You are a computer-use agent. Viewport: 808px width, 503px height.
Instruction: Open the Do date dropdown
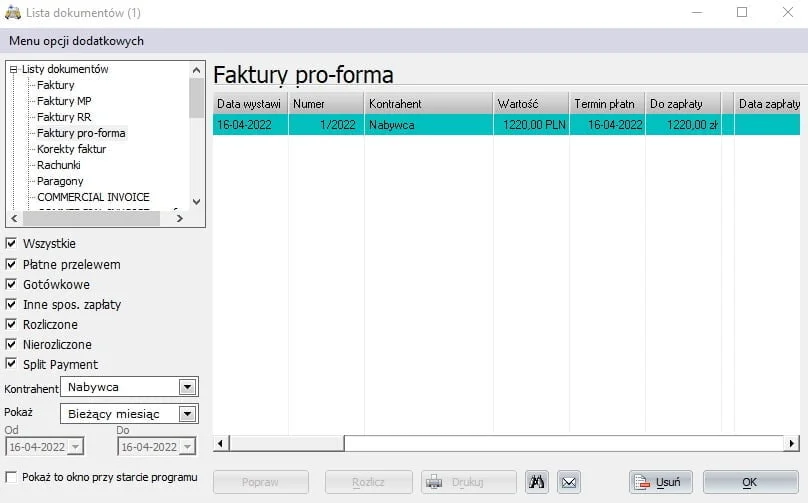click(x=188, y=446)
